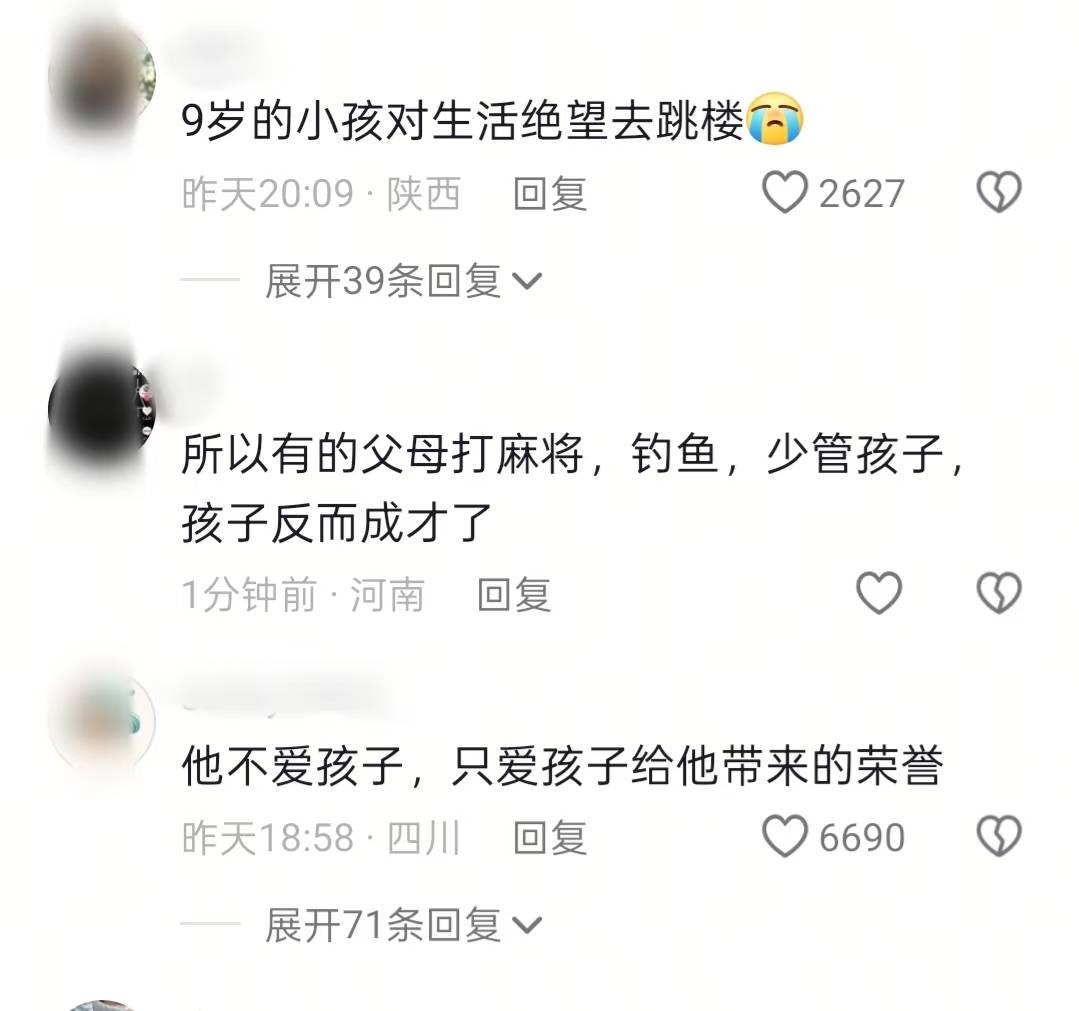Click chevron beside 展开39条回复
The height and width of the screenshot is (1011, 1079).
(528, 281)
